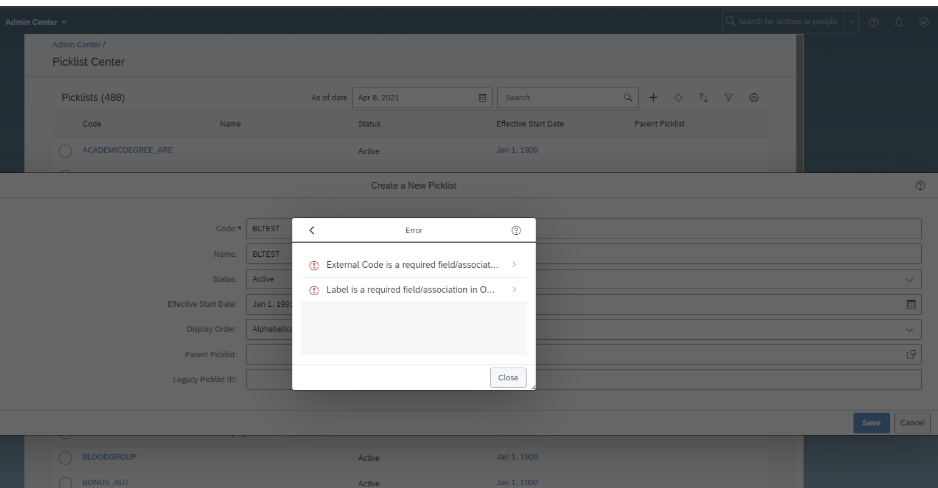This screenshot has height=488, width=938.
Task: Select BONUS_AUT radio button
Action: click(65, 482)
